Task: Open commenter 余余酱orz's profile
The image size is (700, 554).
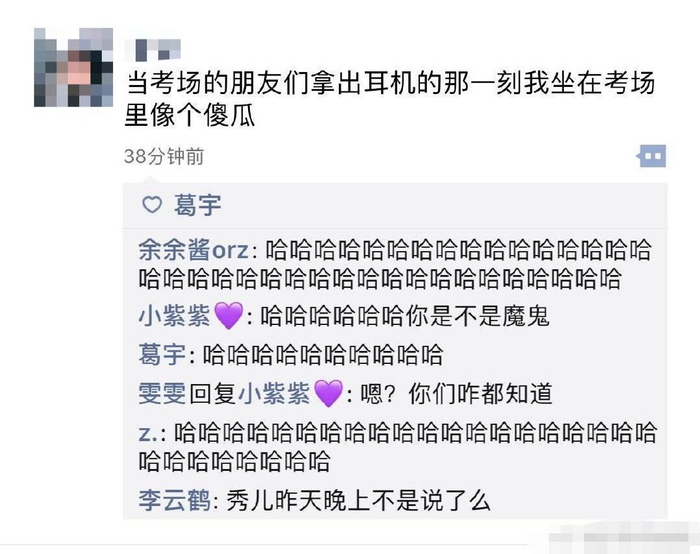Action: tap(193, 250)
